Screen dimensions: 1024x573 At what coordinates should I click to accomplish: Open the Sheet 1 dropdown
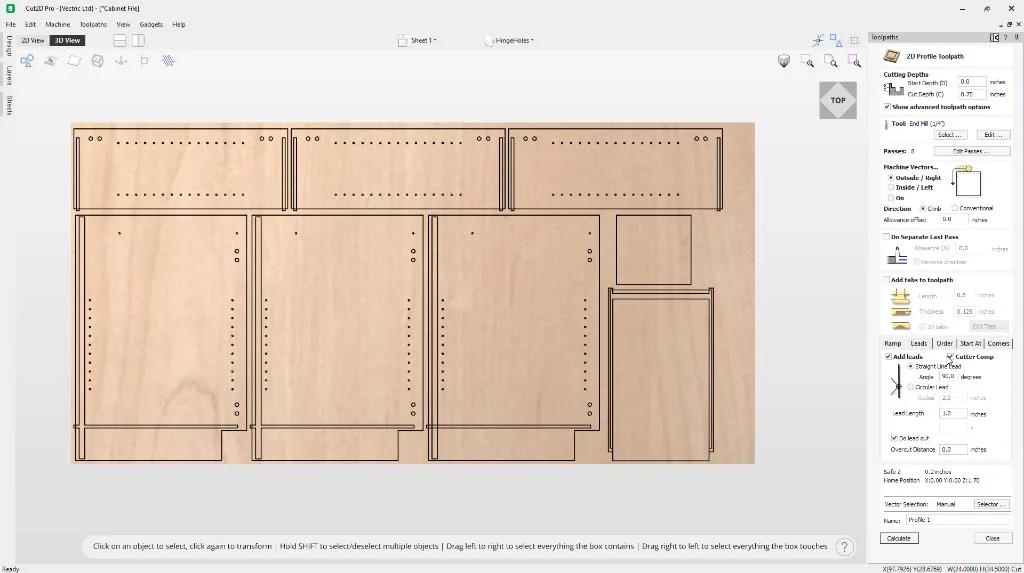pos(417,41)
